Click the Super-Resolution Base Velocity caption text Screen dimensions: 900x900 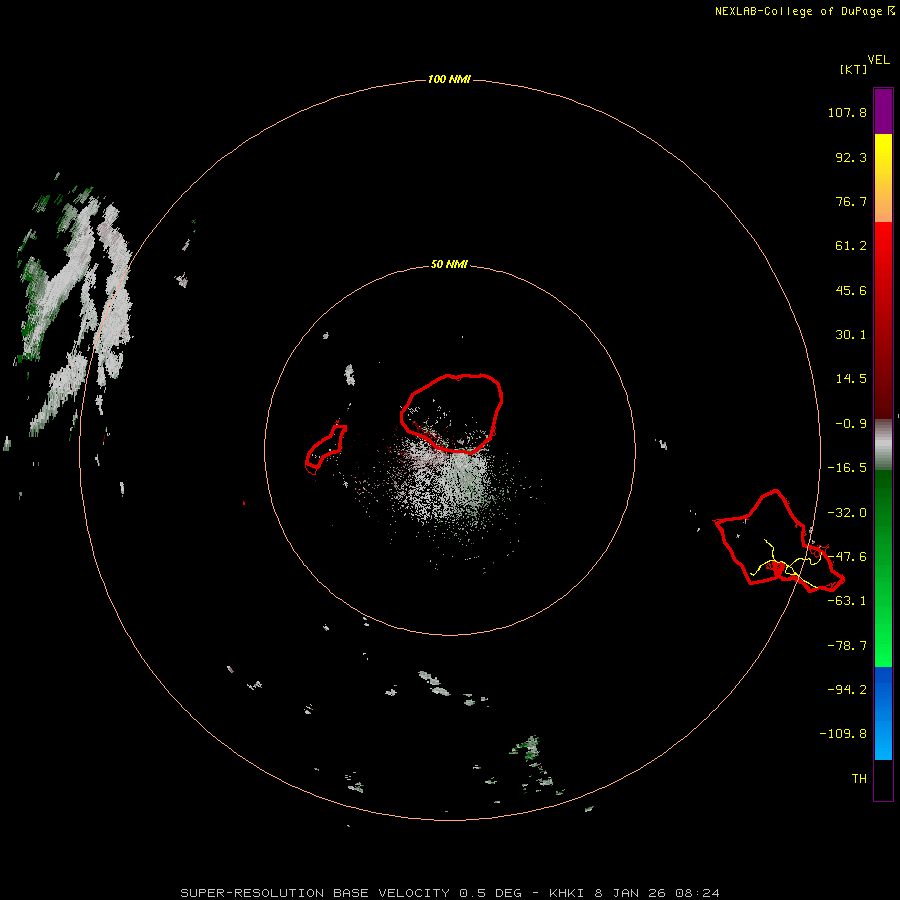pyautogui.click(x=450, y=893)
